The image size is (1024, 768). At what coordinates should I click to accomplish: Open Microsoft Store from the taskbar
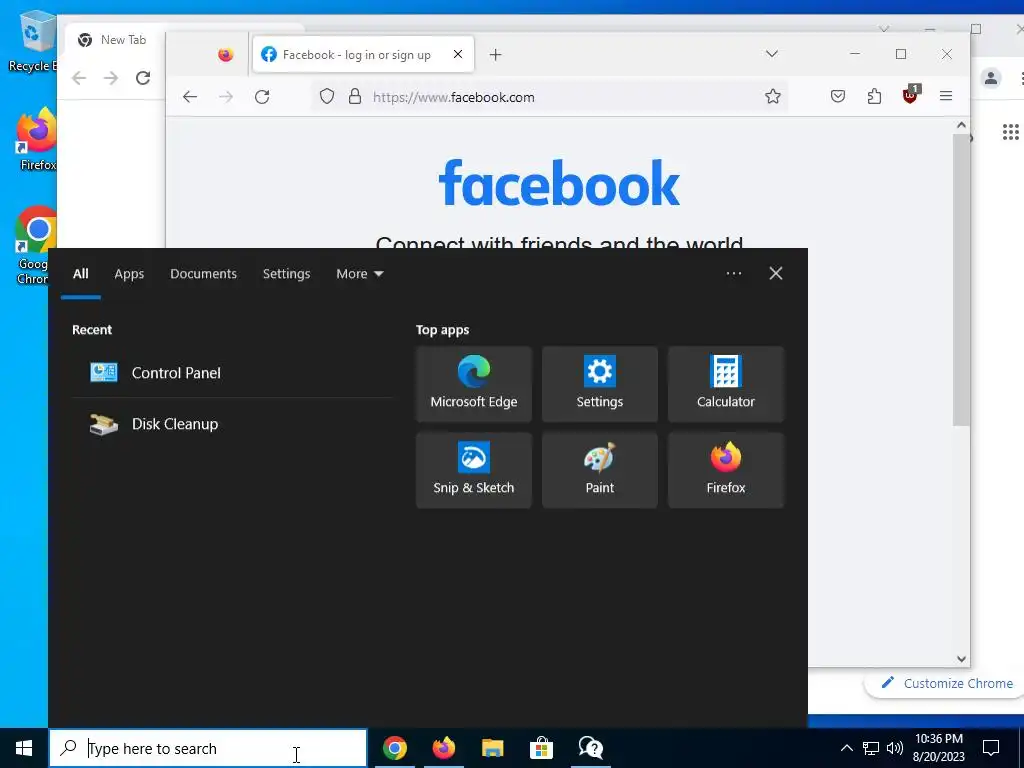(x=541, y=748)
